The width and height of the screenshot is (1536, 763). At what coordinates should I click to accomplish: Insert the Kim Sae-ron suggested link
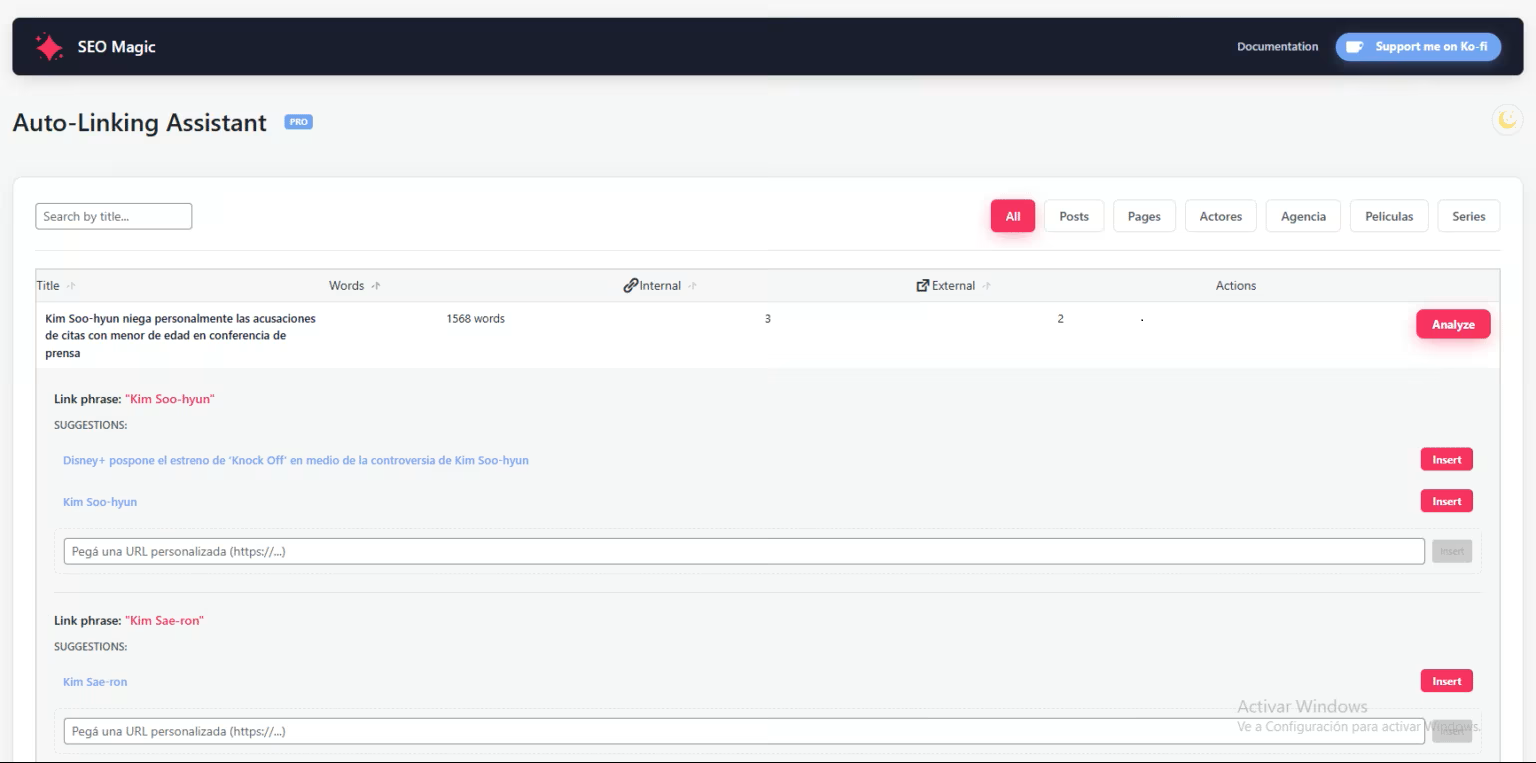pyautogui.click(x=1446, y=680)
